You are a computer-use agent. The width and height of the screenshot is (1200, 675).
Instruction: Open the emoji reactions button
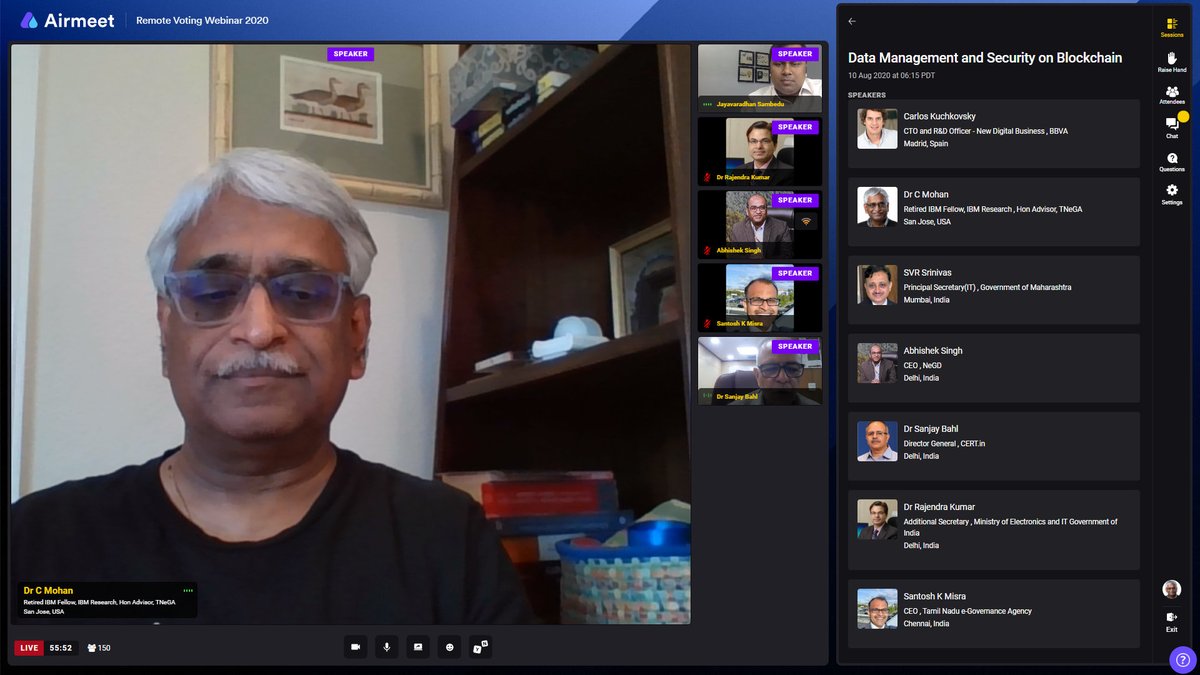pos(449,647)
